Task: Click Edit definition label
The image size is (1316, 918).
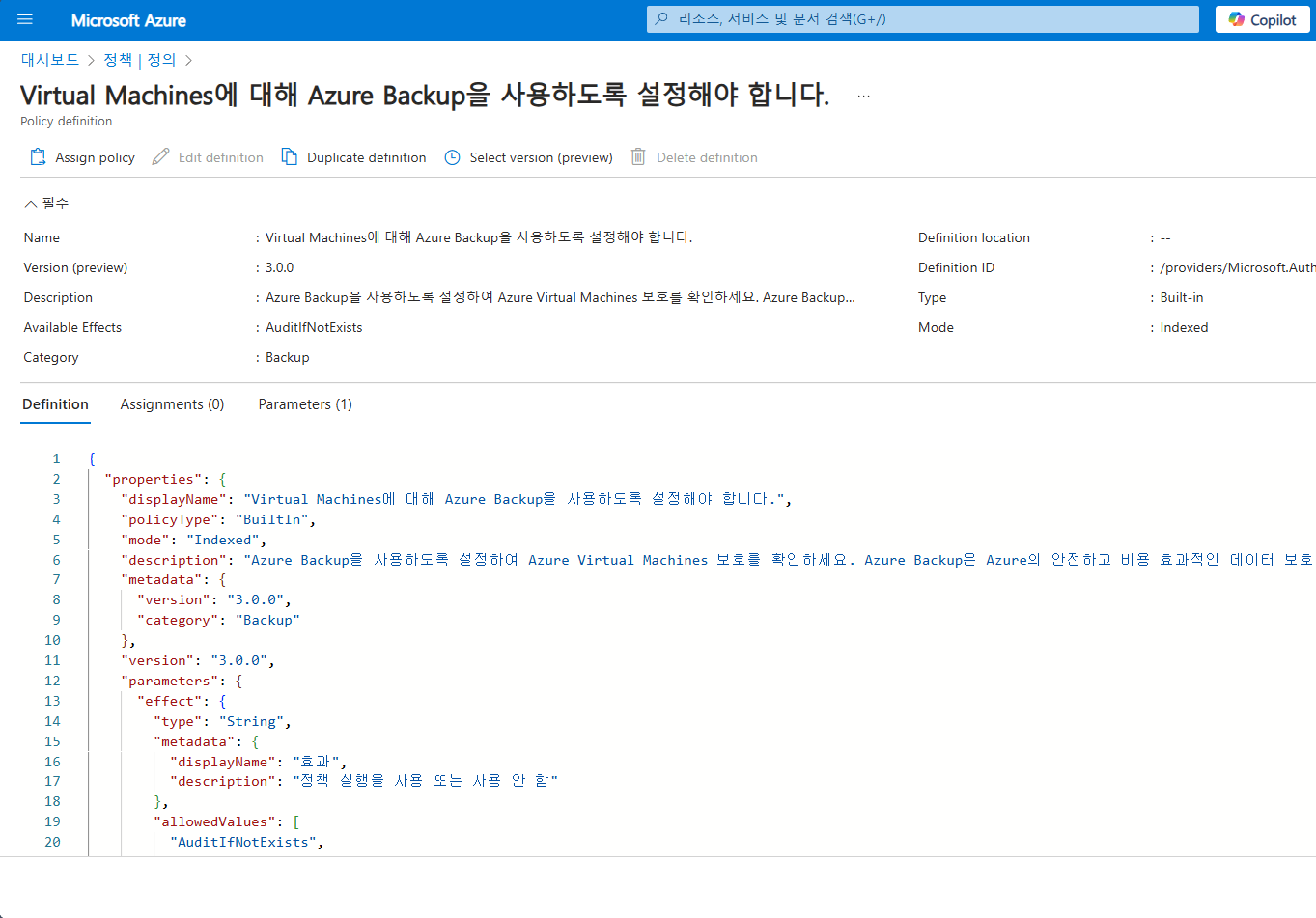Action: point(221,157)
